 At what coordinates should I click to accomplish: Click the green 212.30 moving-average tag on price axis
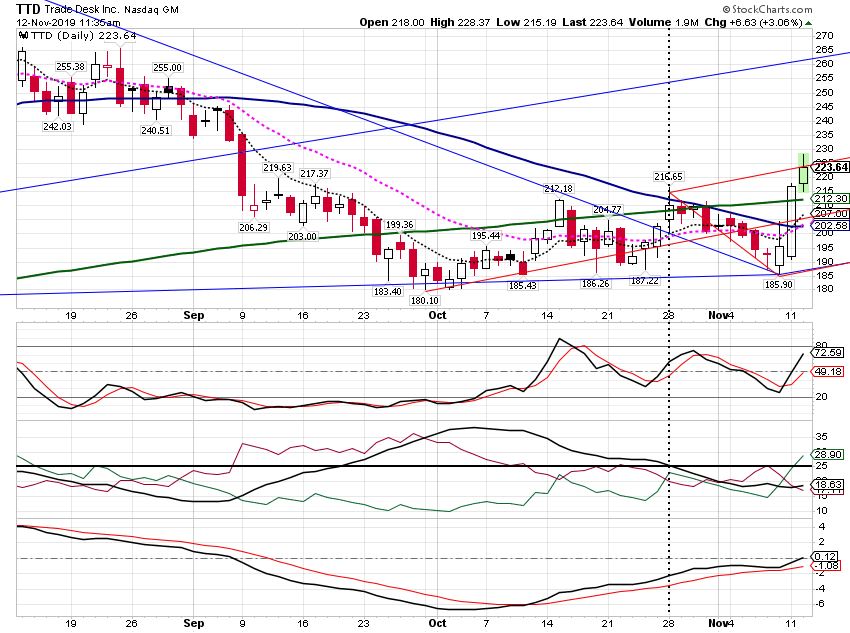tap(831, 199)
